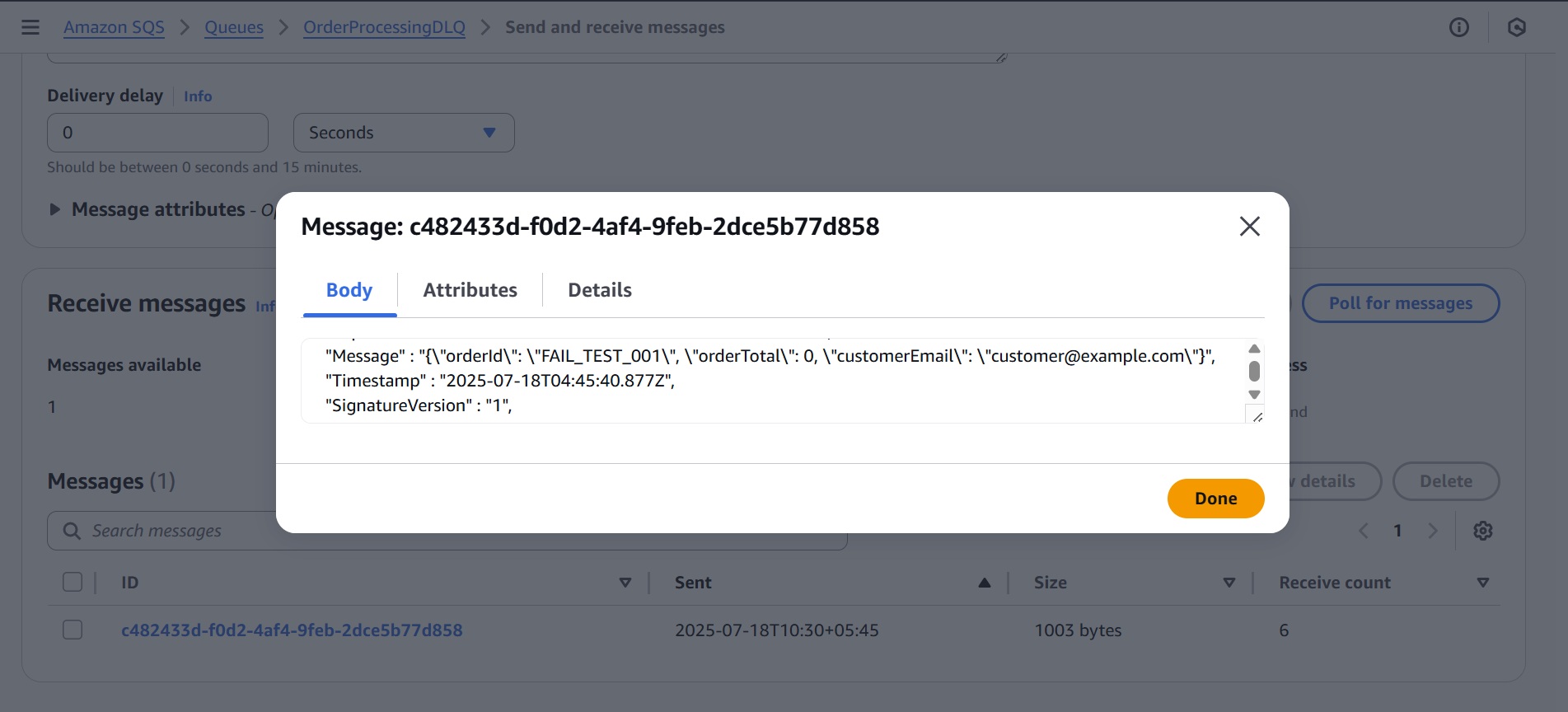The image size is (1568, 712).
Task: Open the Seconds unit dropdown
Action: pos(403,132)
